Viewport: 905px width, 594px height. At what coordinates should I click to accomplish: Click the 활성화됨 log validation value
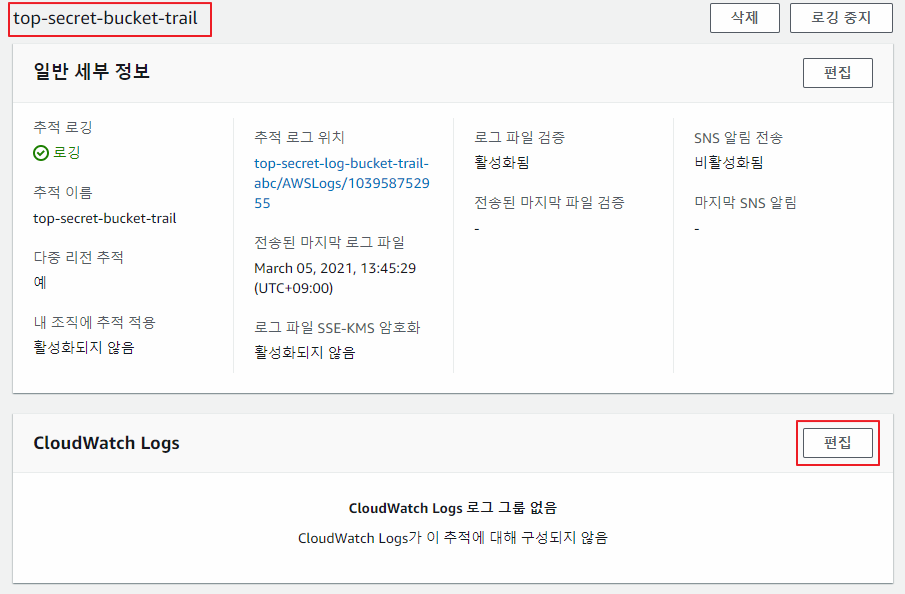tap(502, 163)
